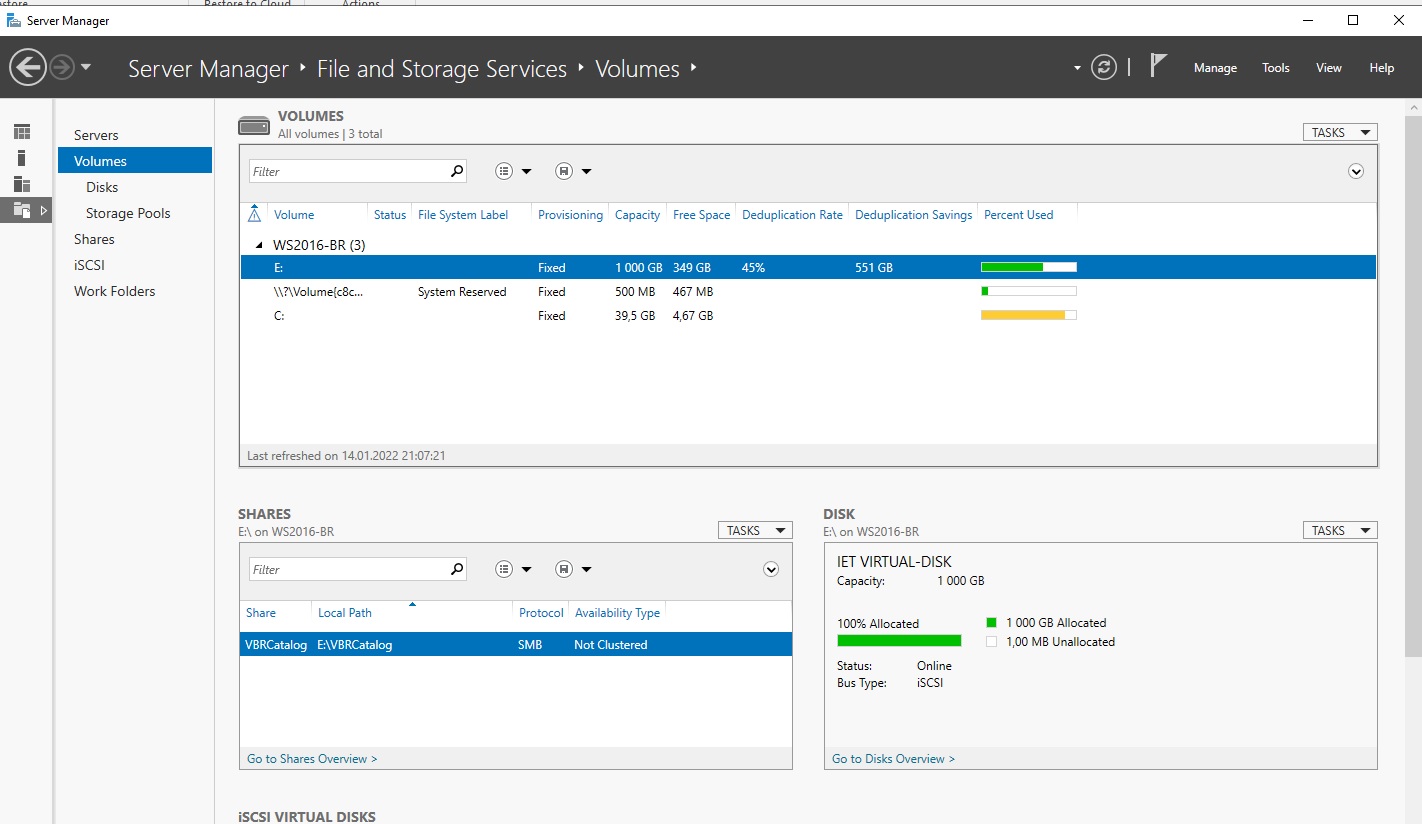Select Disks in the navigation pane
Viewport: 1422px width, 824px height.
102,187
